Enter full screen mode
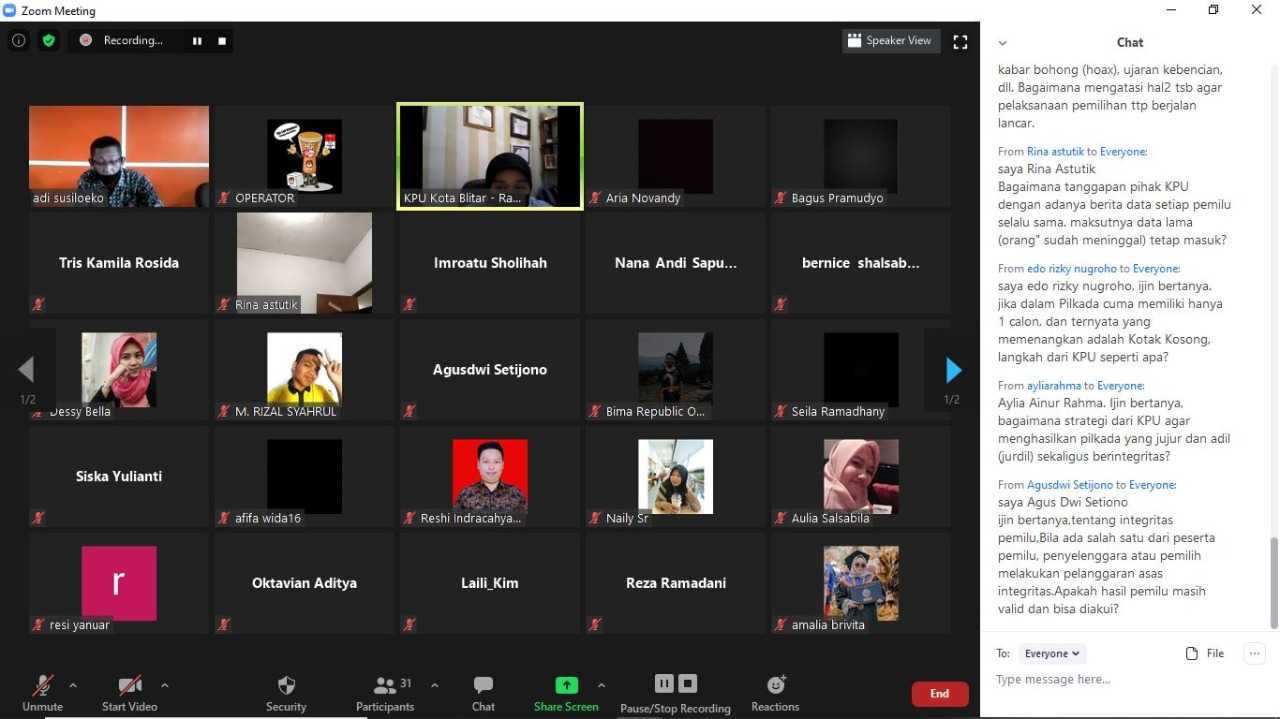Screen dimensions: 1280x719 (x=960, y=41)
